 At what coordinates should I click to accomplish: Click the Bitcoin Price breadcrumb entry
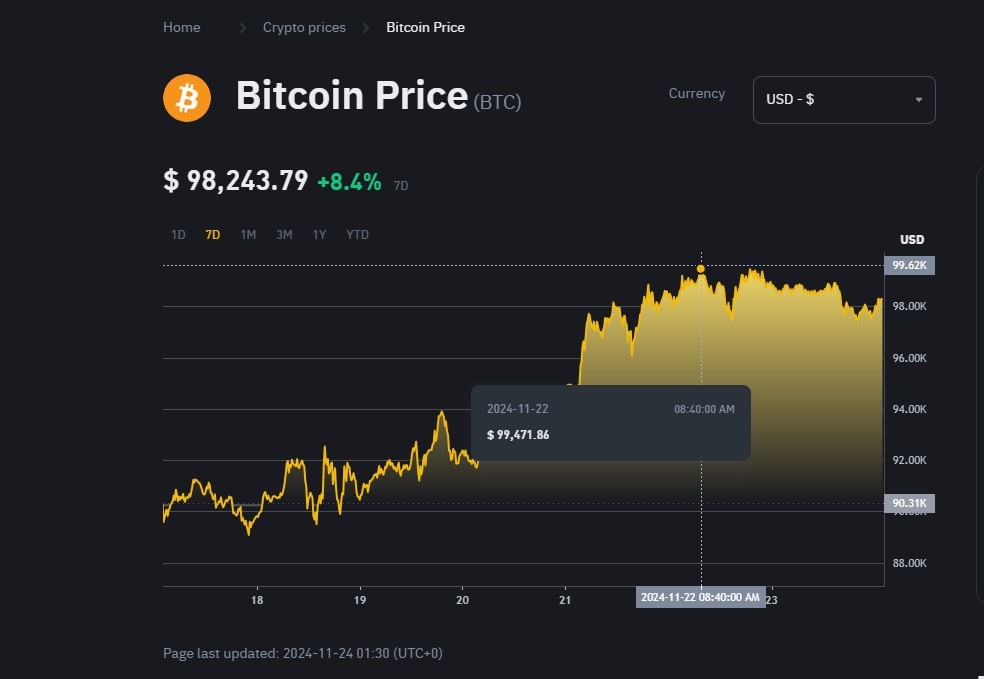click(425, 27)
